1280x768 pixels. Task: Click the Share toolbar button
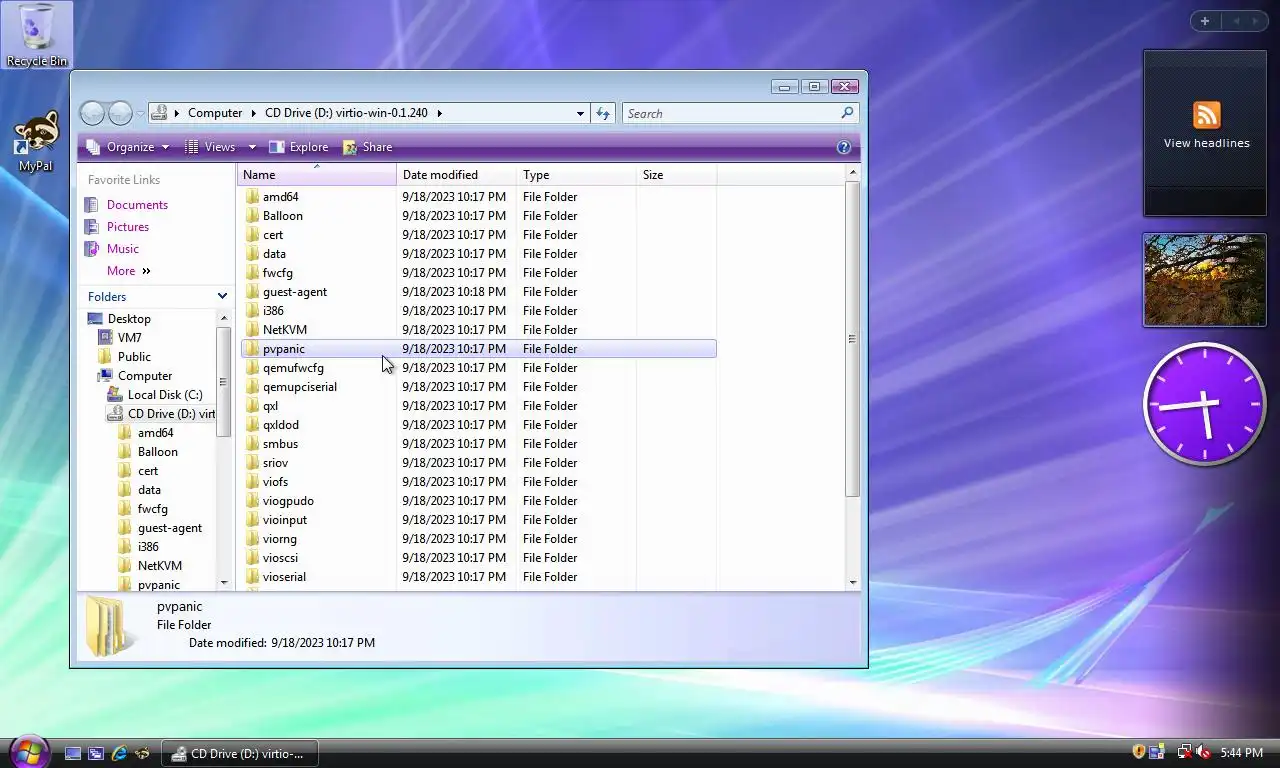click(367, 147)
